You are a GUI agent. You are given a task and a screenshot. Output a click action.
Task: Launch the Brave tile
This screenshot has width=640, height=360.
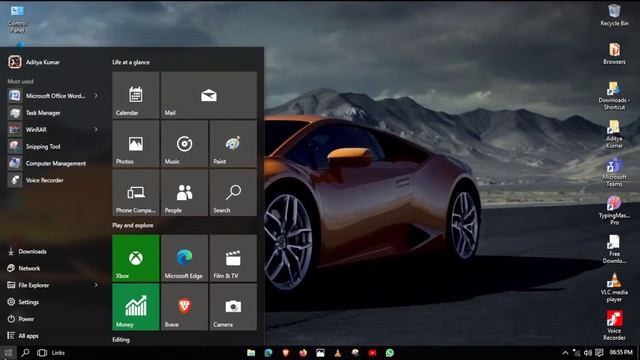[x=184, y=307]
